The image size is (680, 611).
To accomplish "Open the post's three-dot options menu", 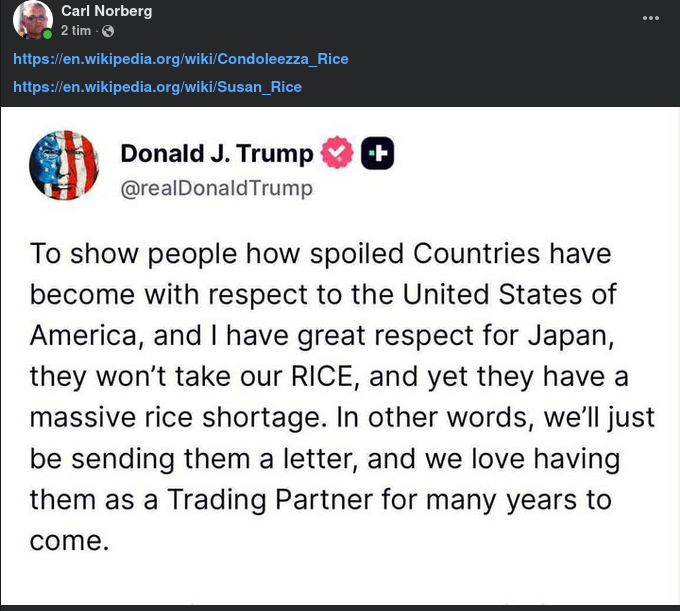I will point(651,18).
